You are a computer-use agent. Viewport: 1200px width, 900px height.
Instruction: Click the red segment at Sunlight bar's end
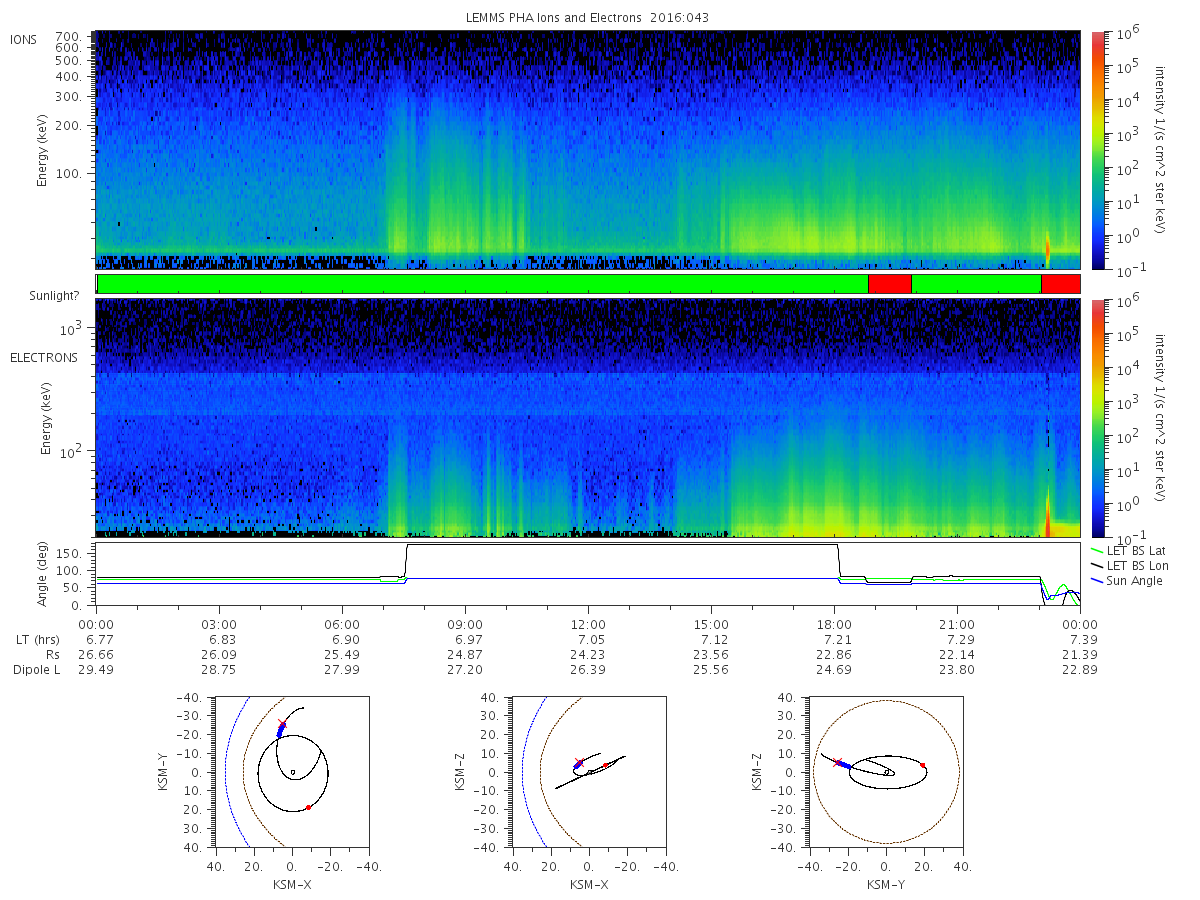coord(1060,284)
